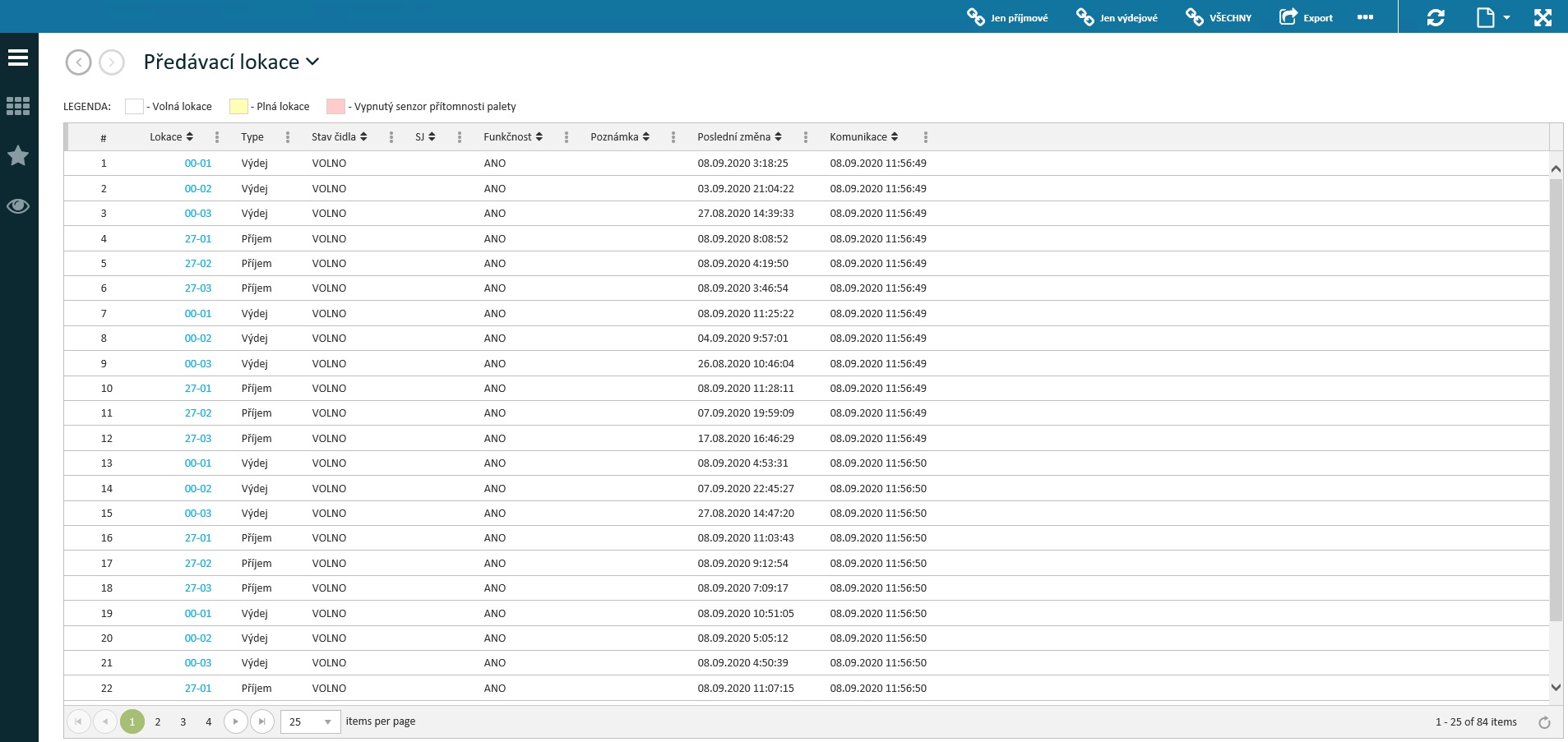The height and width of the screenshot is (742, 1568).
Task: Open the apps grid in sidebar
Action: [x=18, y=106]
